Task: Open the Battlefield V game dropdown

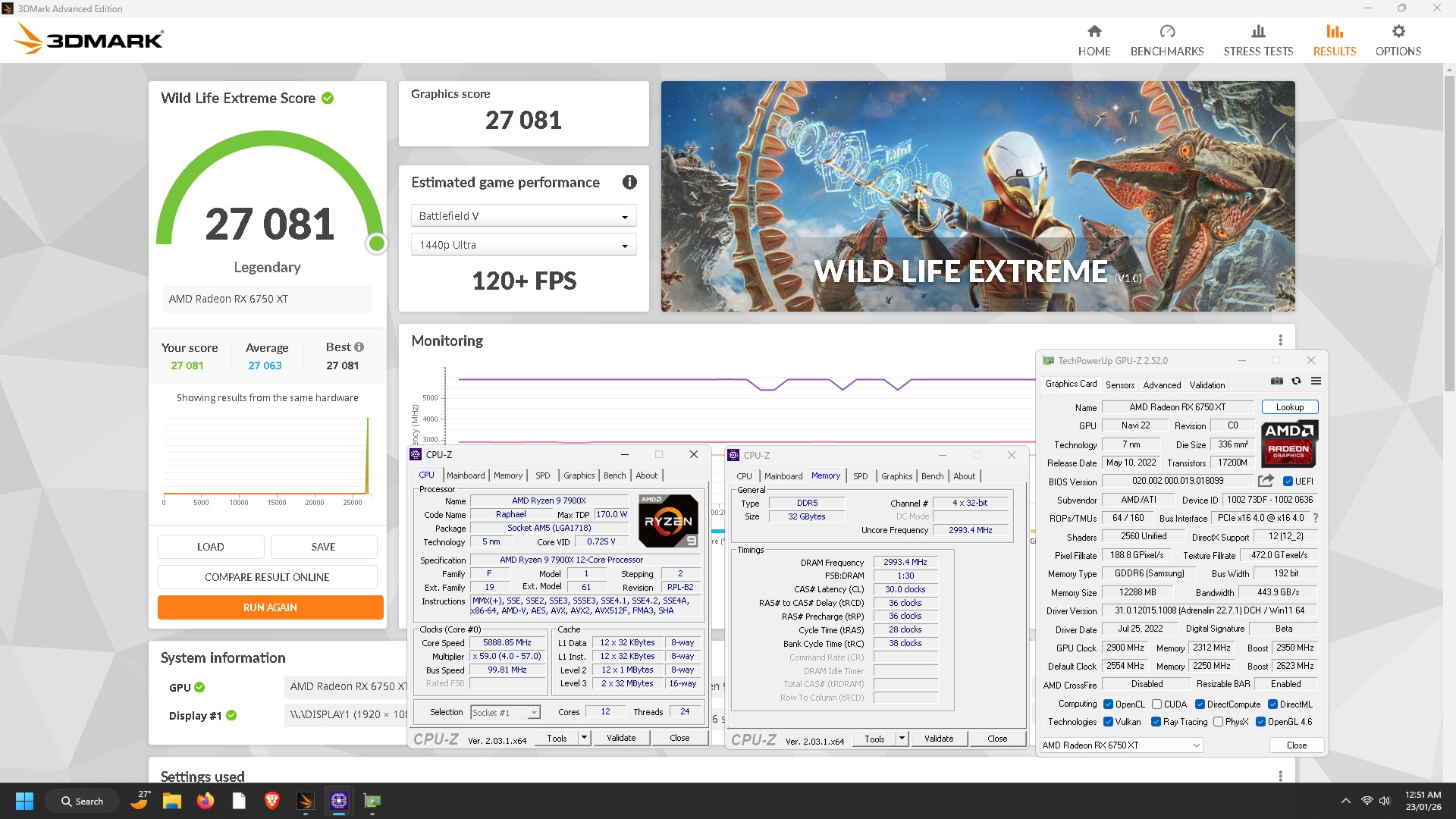Action: point(523,216)
